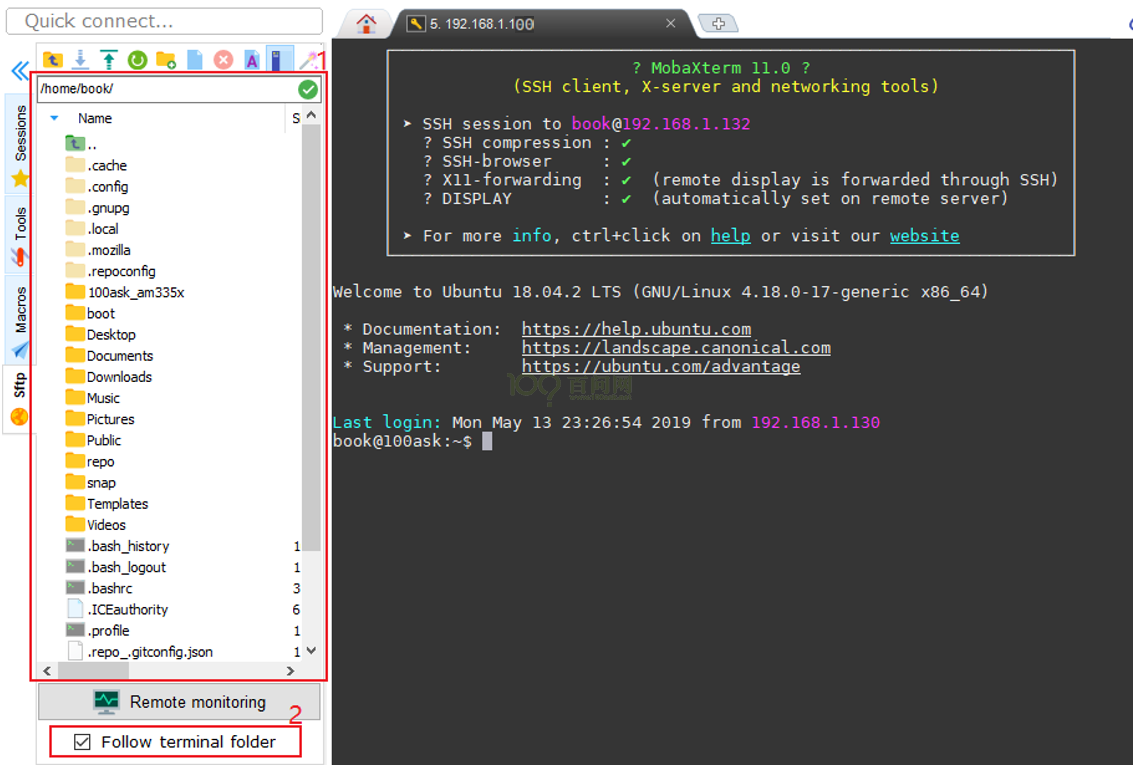Select the Documents folder
Viewport: 1138px width, 773px height.
(109, 356)
